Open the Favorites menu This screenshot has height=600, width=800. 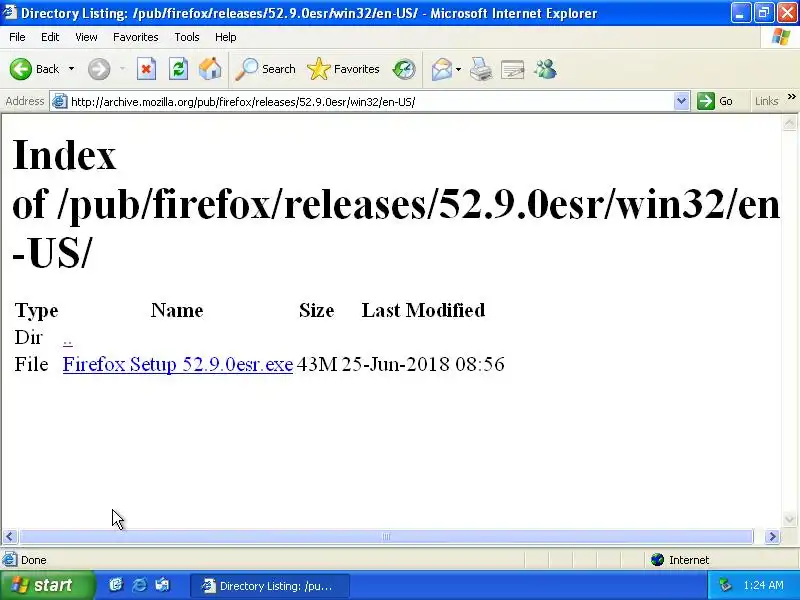point(136,37)
